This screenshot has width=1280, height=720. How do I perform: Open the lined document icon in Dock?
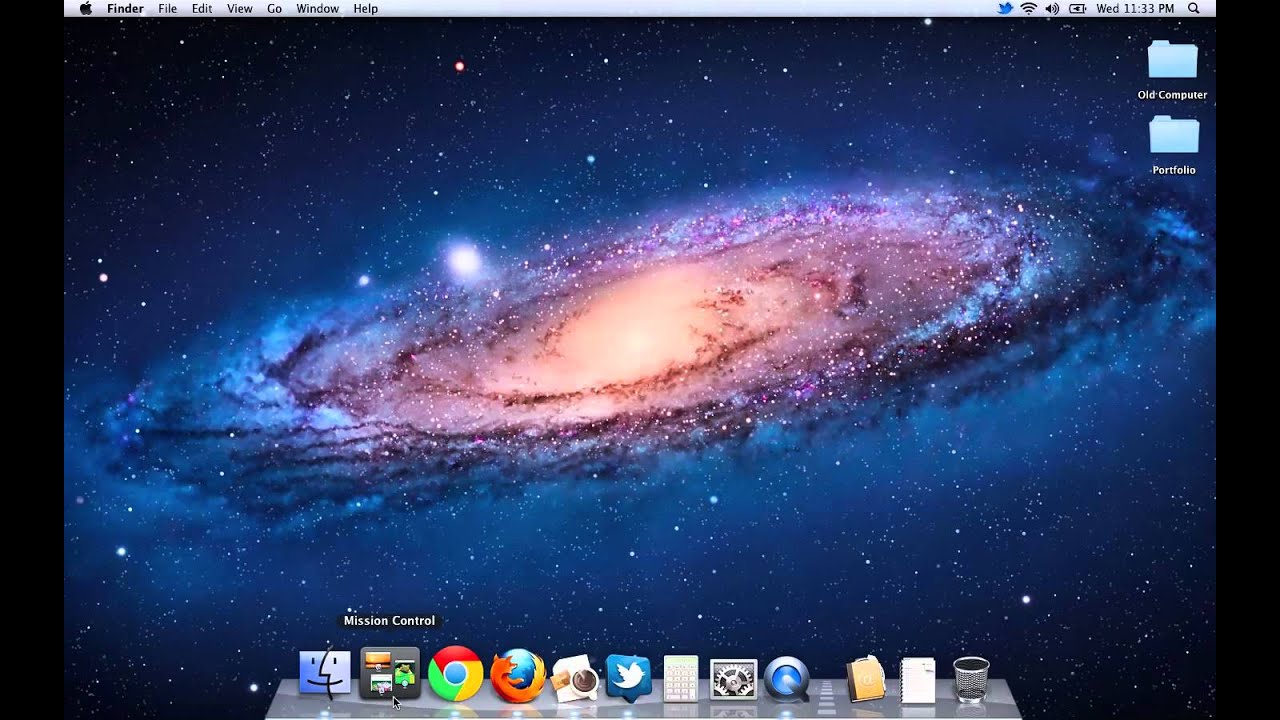pyautogui.click(x=917, y=679)
